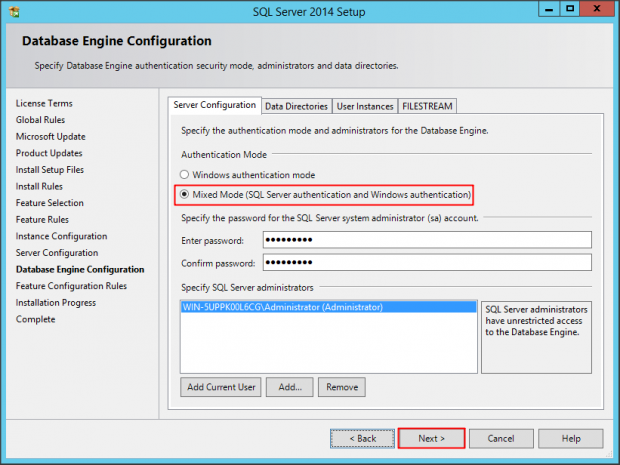Click Feature Configuration Rules step
The width and height of the screenshot is (620, 465).
71,286
